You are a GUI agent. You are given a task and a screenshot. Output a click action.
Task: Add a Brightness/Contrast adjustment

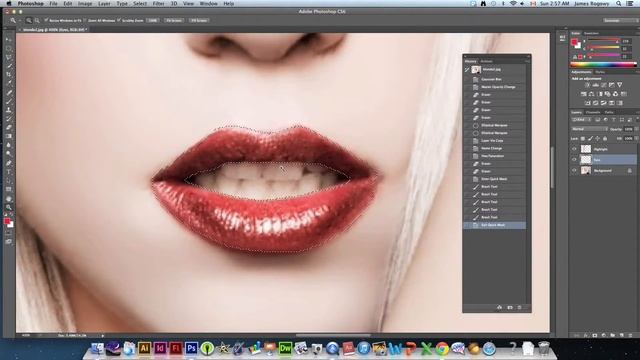click(x=587, y=85)
